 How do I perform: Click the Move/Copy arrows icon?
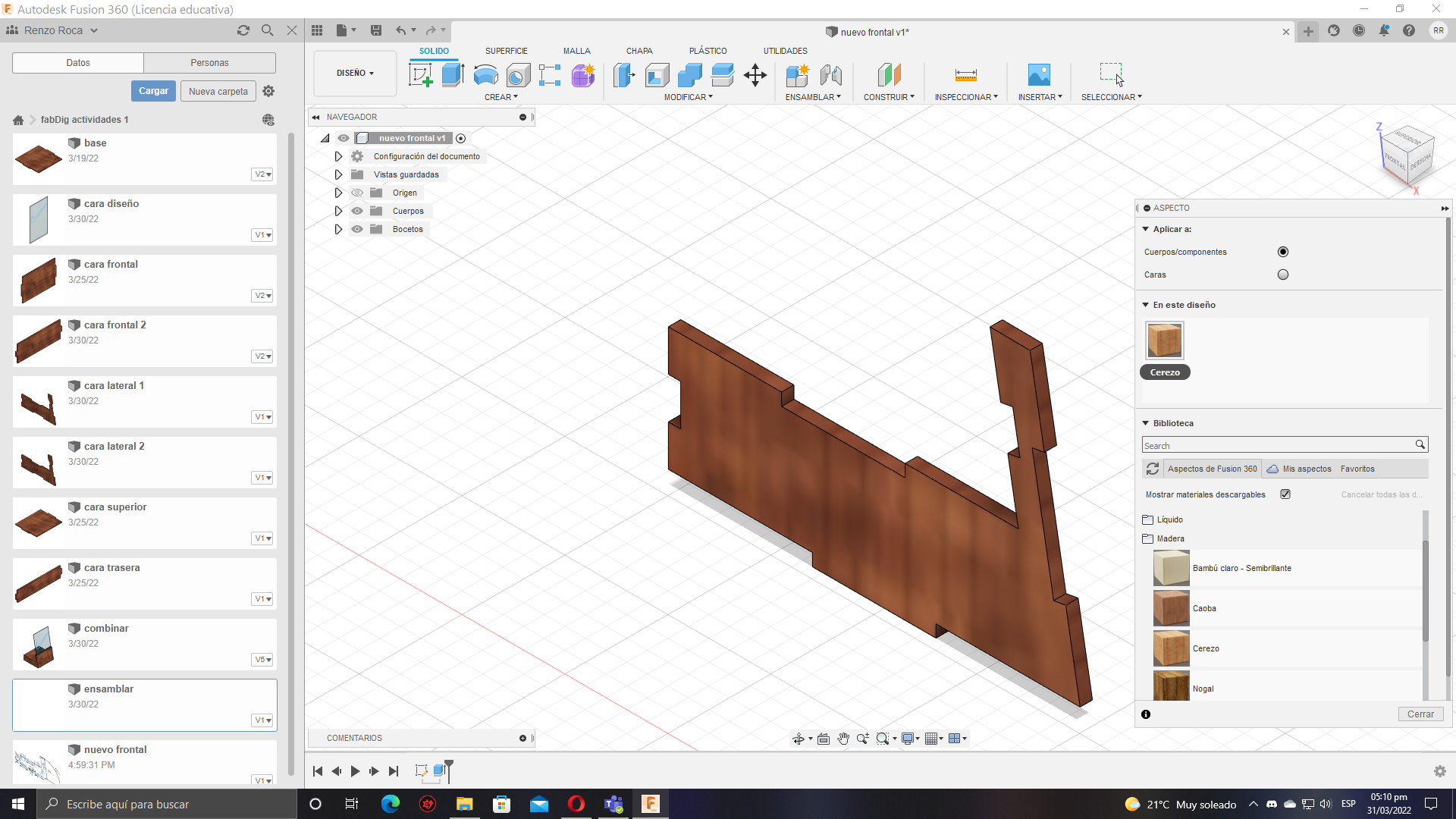point(755,75)
